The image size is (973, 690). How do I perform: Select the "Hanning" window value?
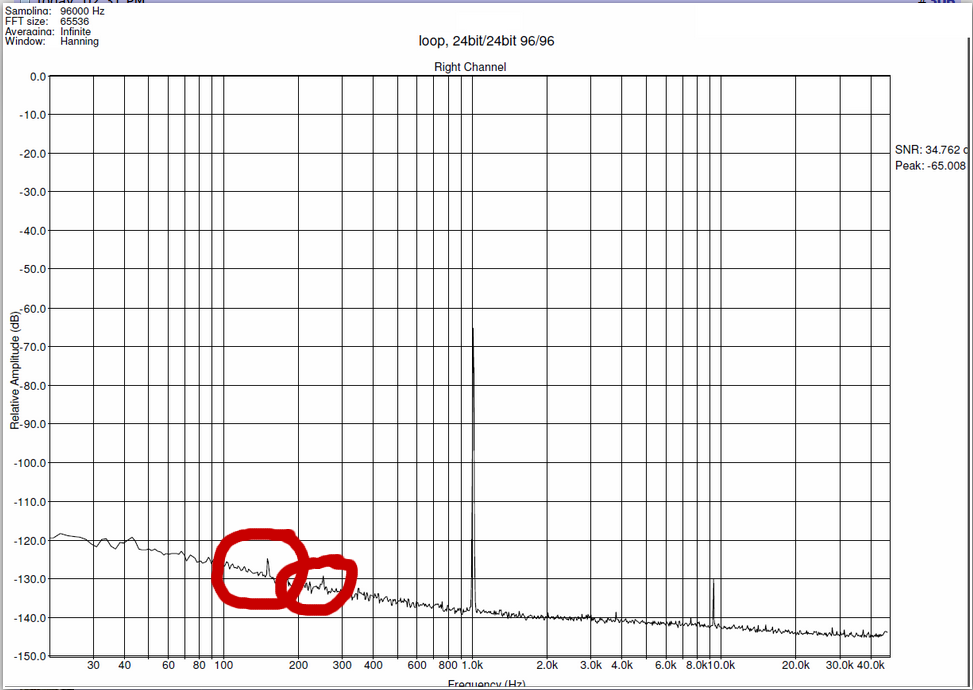pos(79,42)
